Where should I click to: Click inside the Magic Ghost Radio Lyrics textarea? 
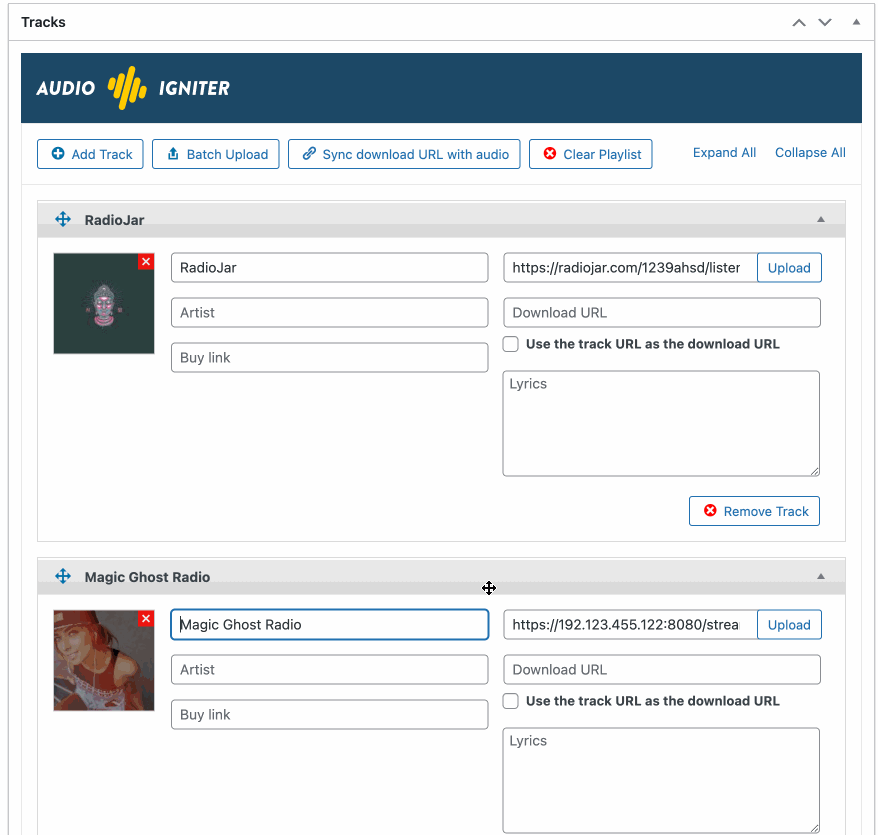[661, 780]
